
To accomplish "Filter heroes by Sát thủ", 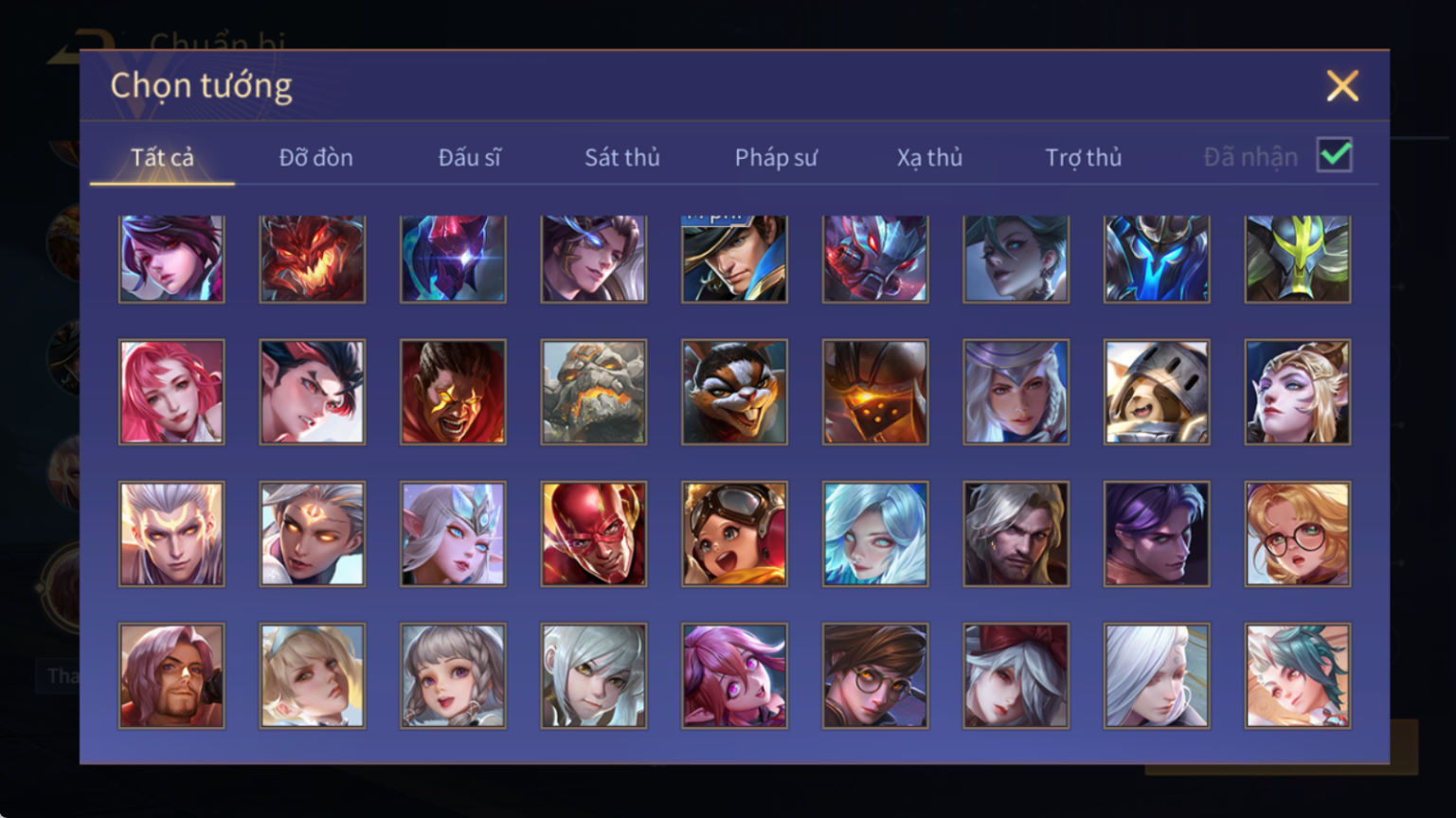I will (x=622, y=157).
